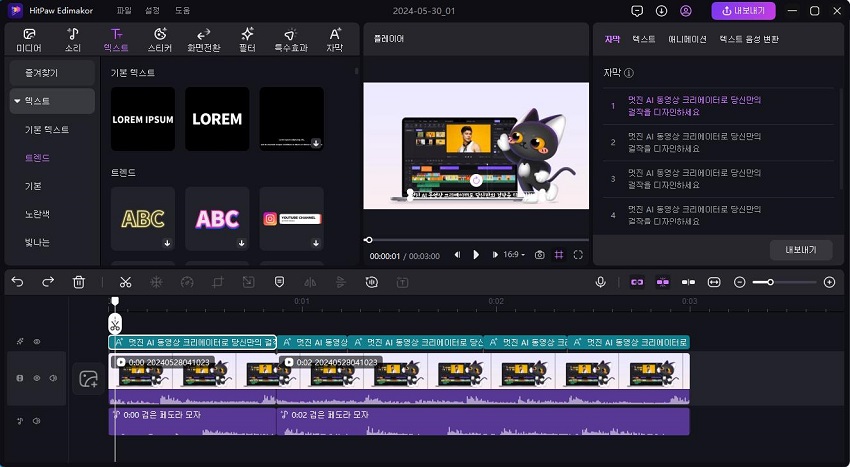This screenshot has height=467, width=850.
Task: Open the speech-to-text waveform tool
Action: (371, 282)
